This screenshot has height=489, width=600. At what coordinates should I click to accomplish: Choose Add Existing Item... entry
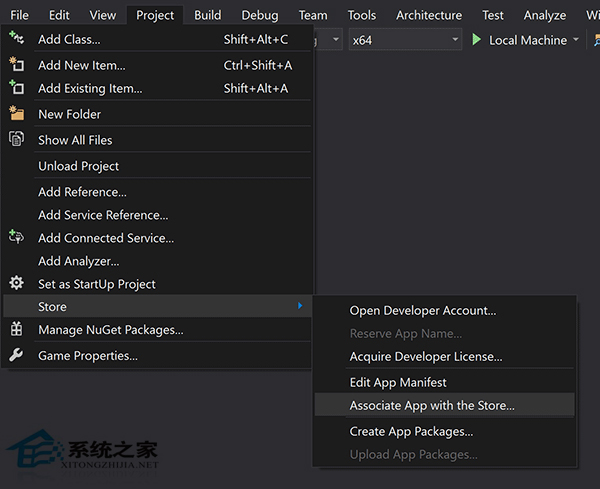157,88
